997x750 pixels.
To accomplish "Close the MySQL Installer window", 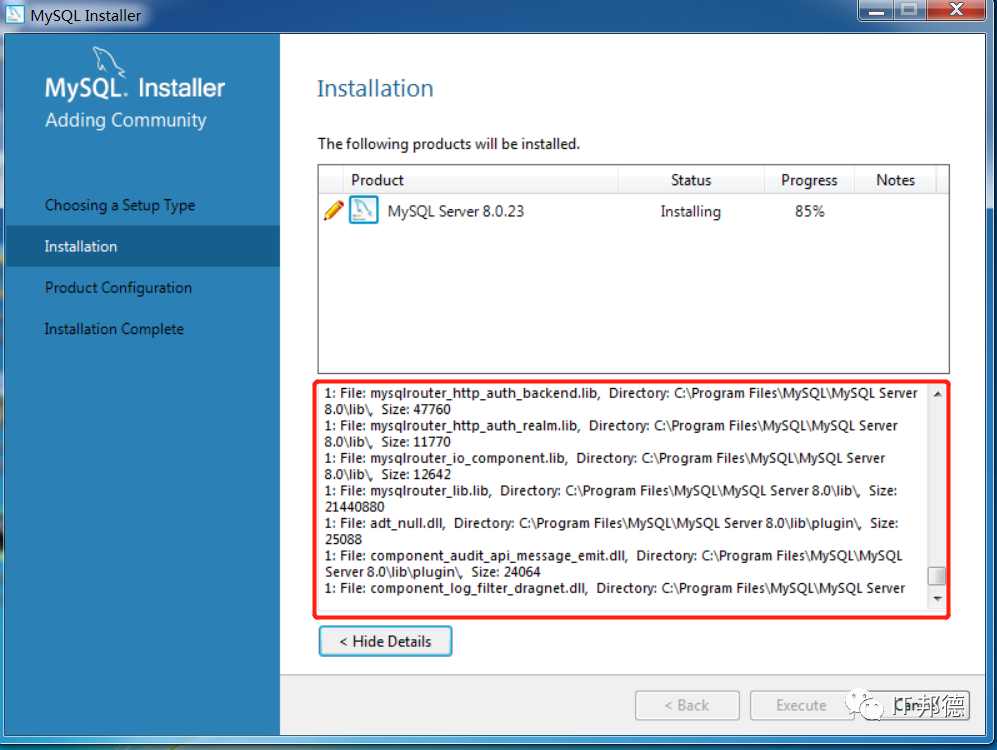I will click(956, 10).
